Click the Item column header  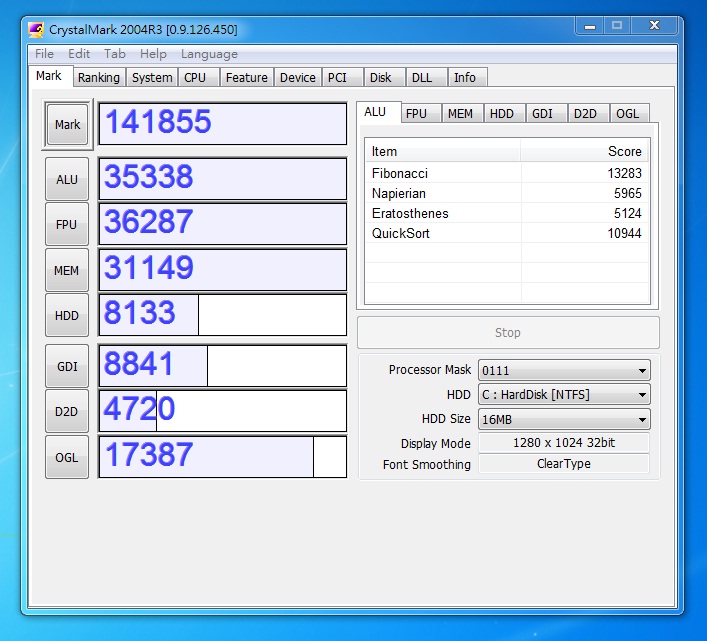pyautogui.click(x=443, y=151)
